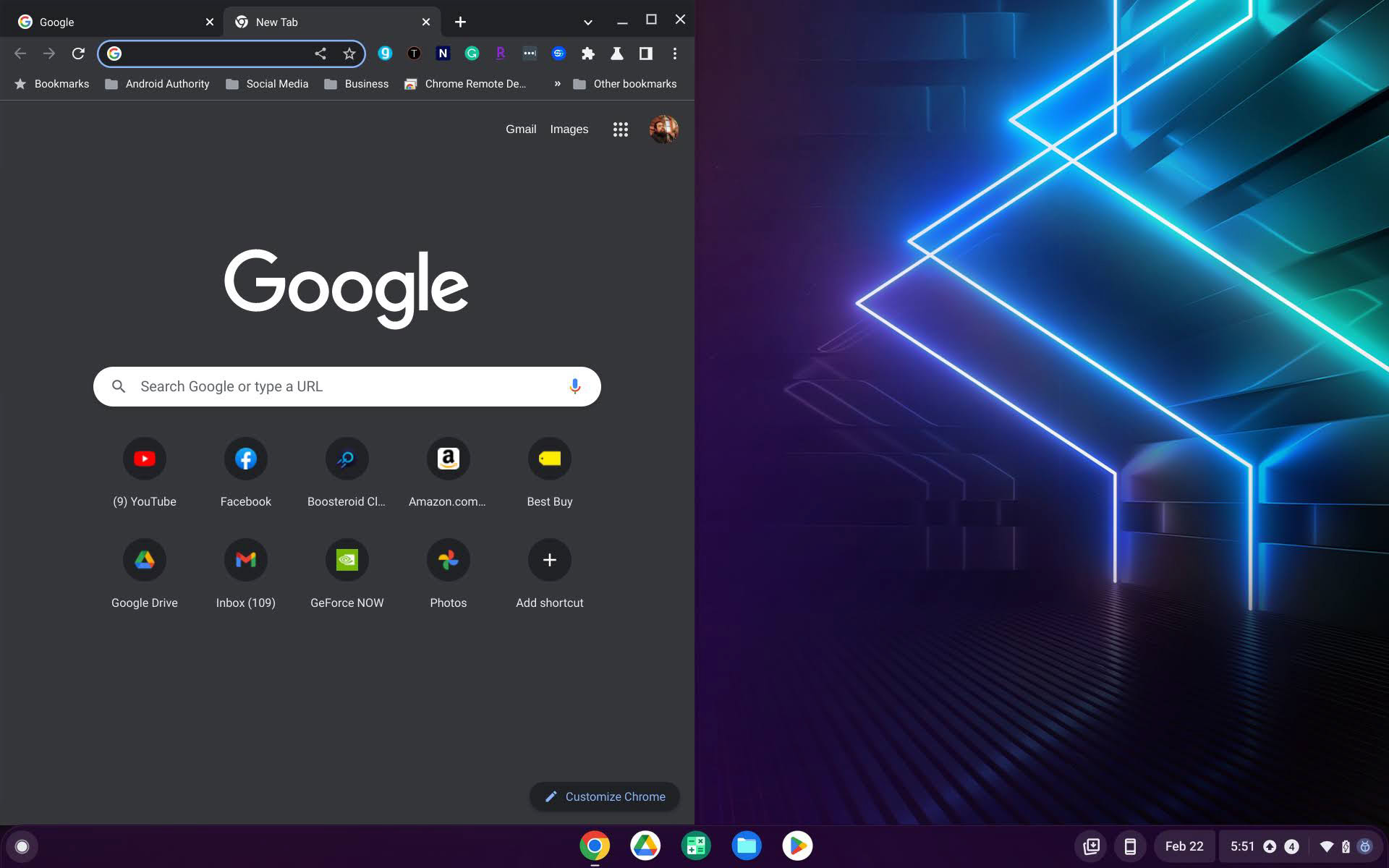Image resolution: width=1389 pixels, height=868 pixels.
Task: Open the Chrome Labs flask icon
Action: tap(616, 54)
